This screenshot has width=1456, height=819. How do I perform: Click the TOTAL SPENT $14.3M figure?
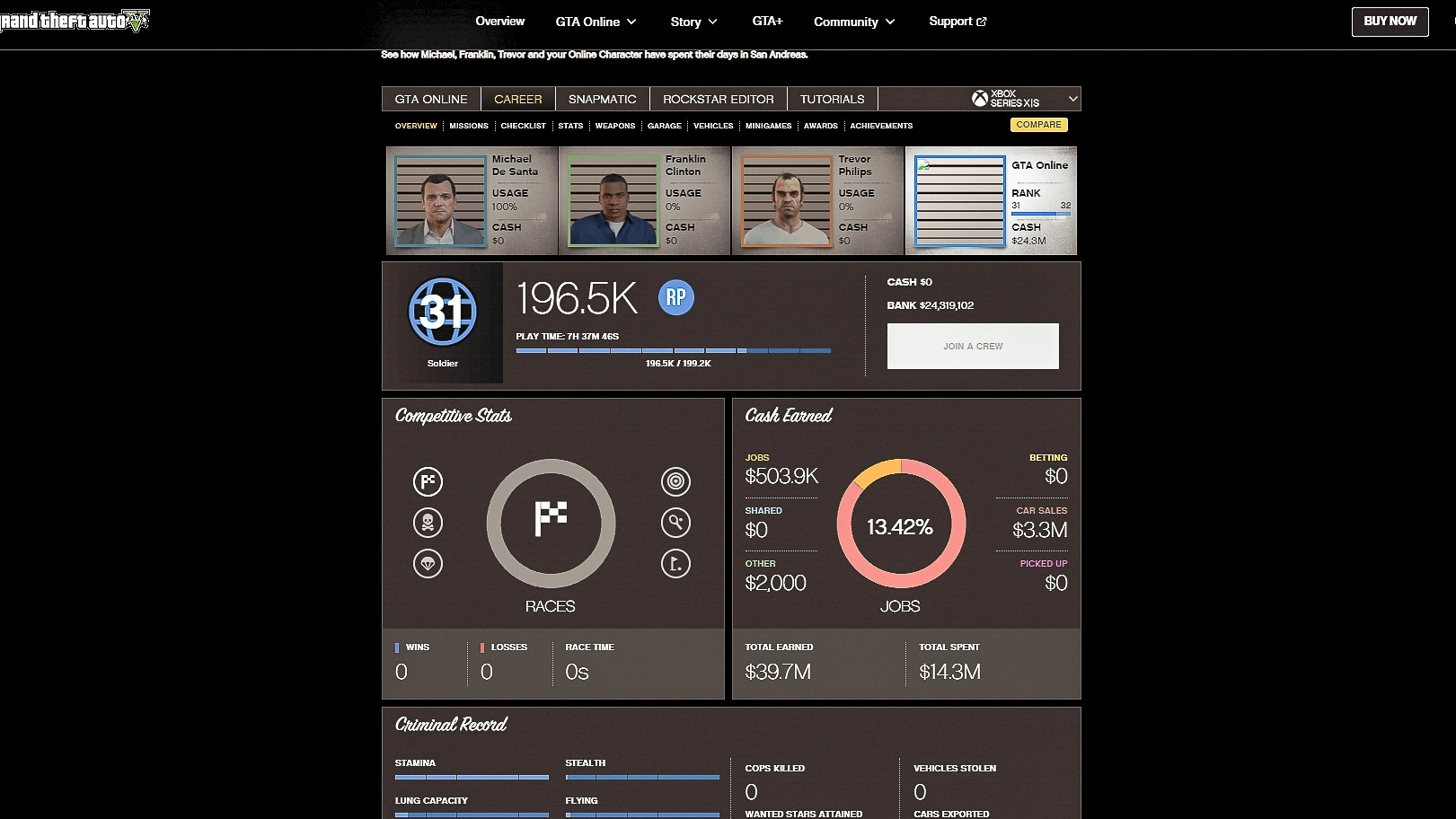click(x=949, y=672)
